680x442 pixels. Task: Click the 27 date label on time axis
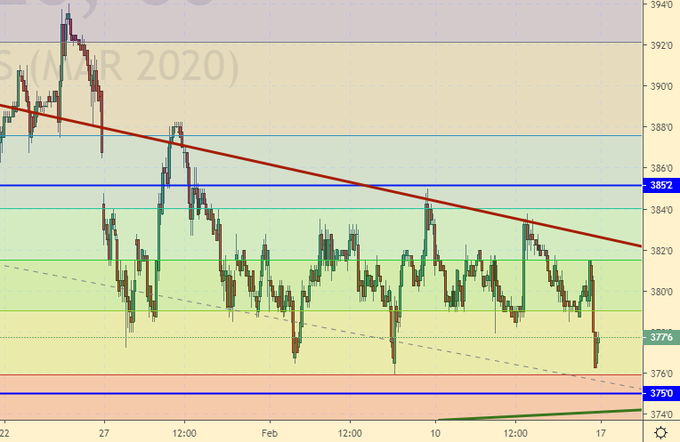coord(102,432)
